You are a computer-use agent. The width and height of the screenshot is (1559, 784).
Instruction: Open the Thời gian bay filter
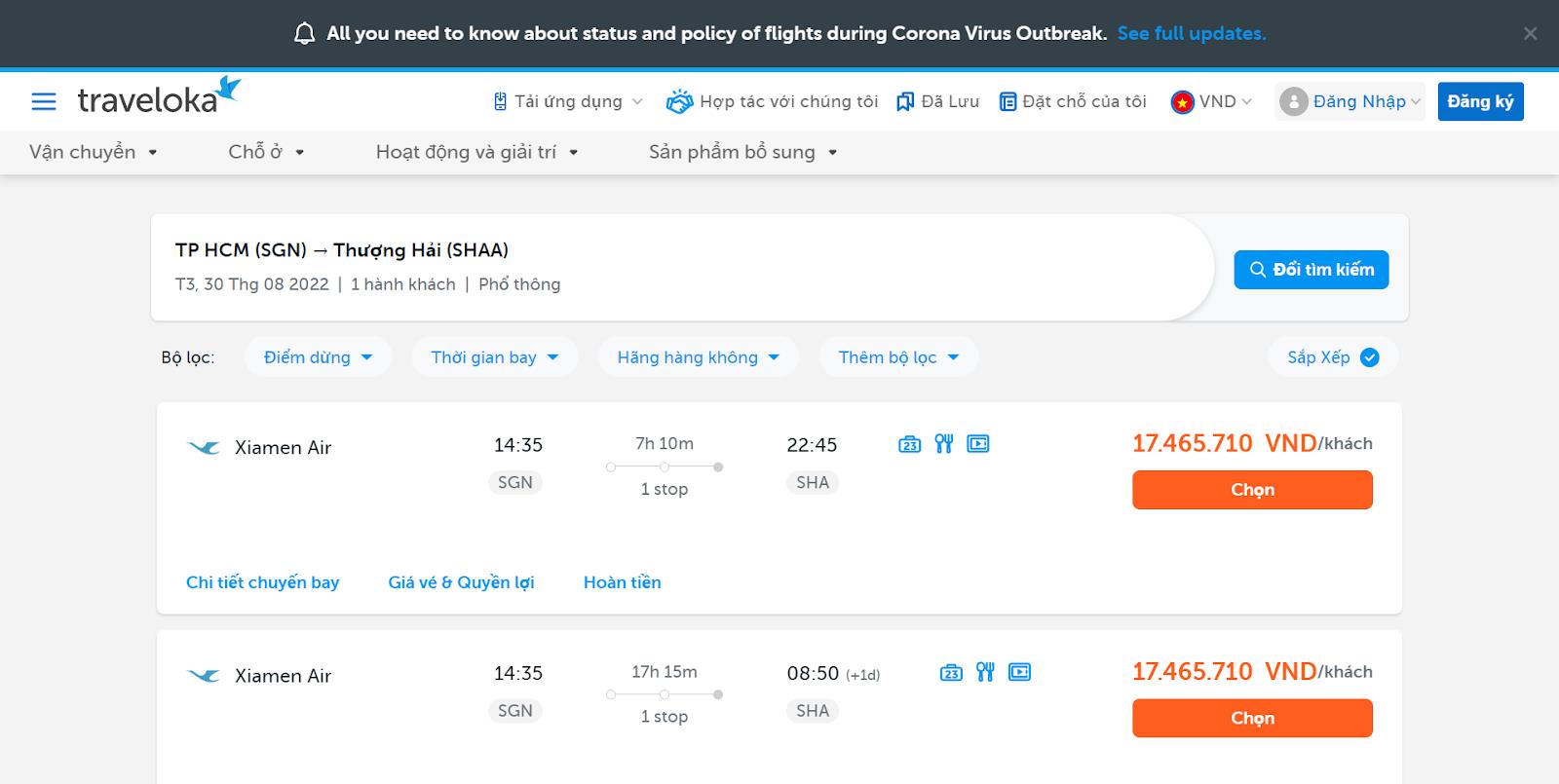(494, 357)
